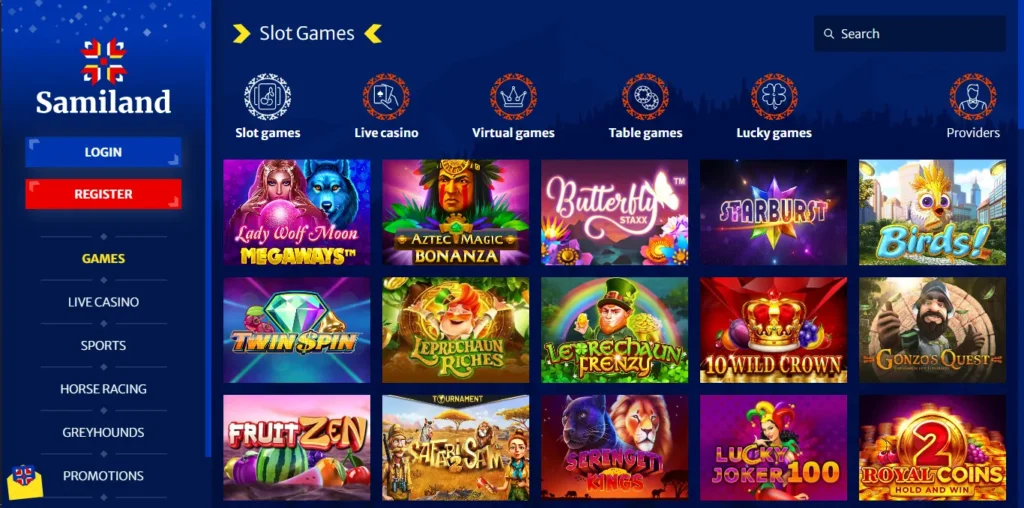1024x508 pixels.
Task: Click the search magnifier icon
Action: pos(829,34)
